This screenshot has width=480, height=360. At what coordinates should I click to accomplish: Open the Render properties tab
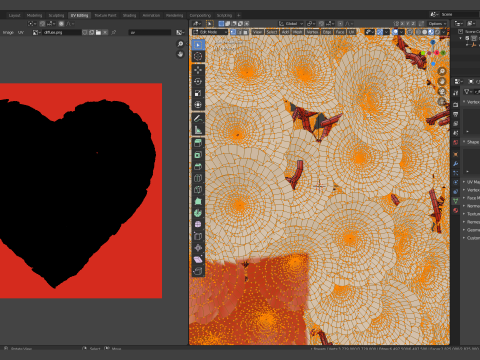pos(456,105)
